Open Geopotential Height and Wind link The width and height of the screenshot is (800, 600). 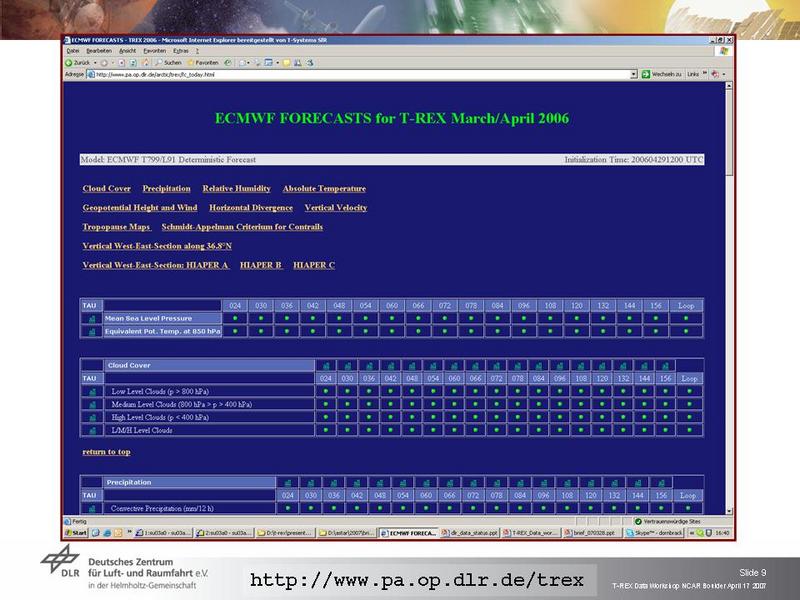pos(140,208)
